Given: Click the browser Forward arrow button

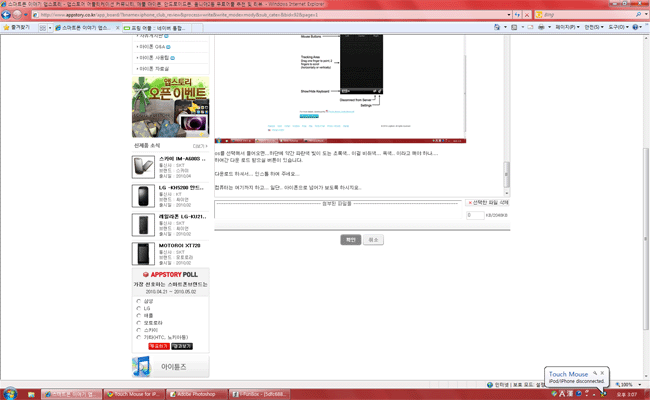Looking at the screenshot, I should pos(17,15).
